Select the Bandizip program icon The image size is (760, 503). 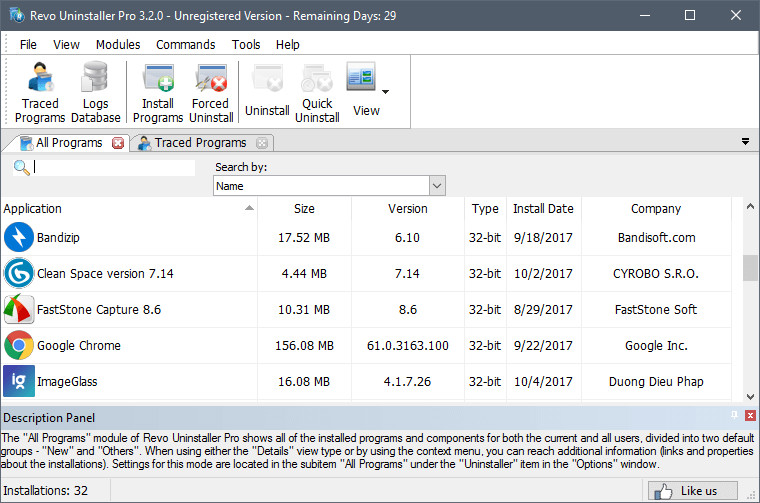19,237
